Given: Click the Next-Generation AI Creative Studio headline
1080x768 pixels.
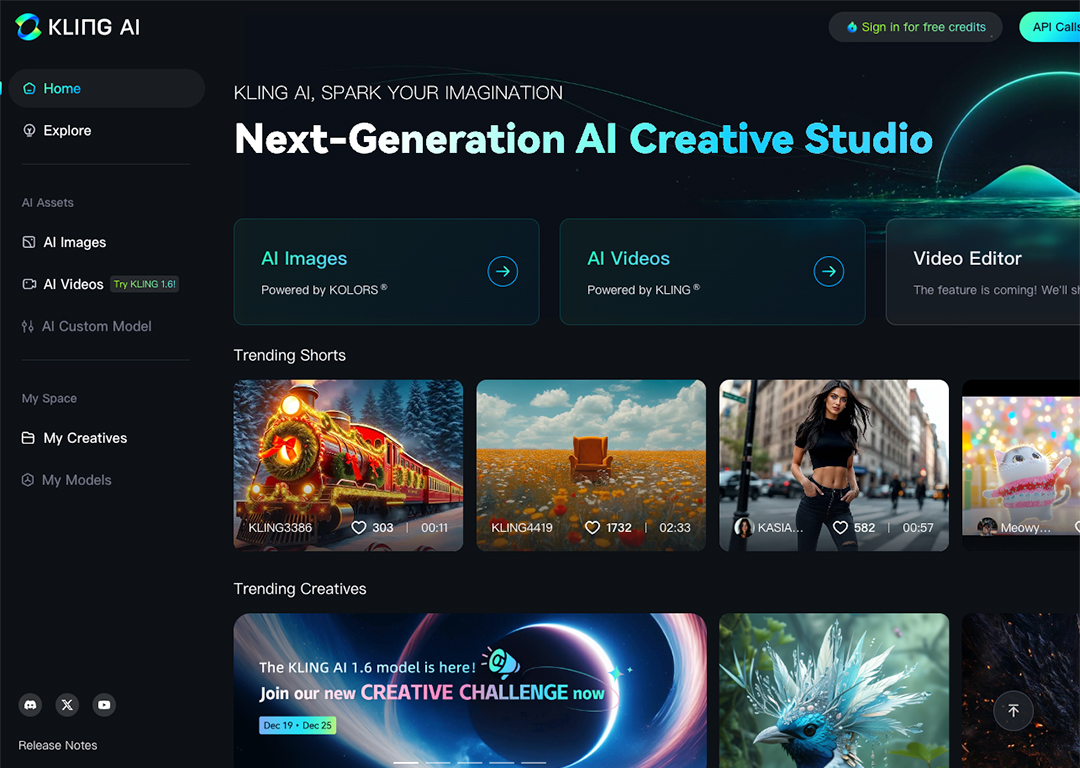Looking at the screenshot, I should (x=583, y=138).
